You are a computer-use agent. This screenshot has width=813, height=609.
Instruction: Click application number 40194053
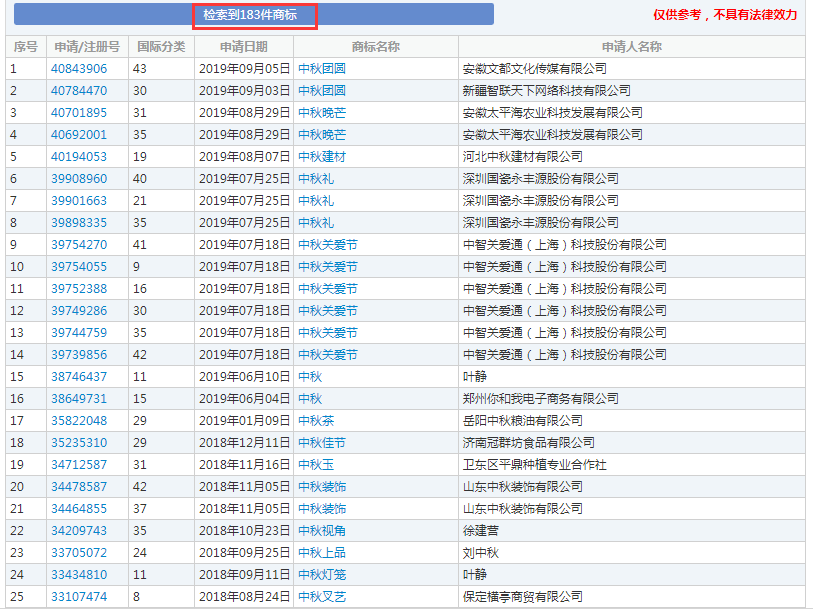tap(79, 157)
